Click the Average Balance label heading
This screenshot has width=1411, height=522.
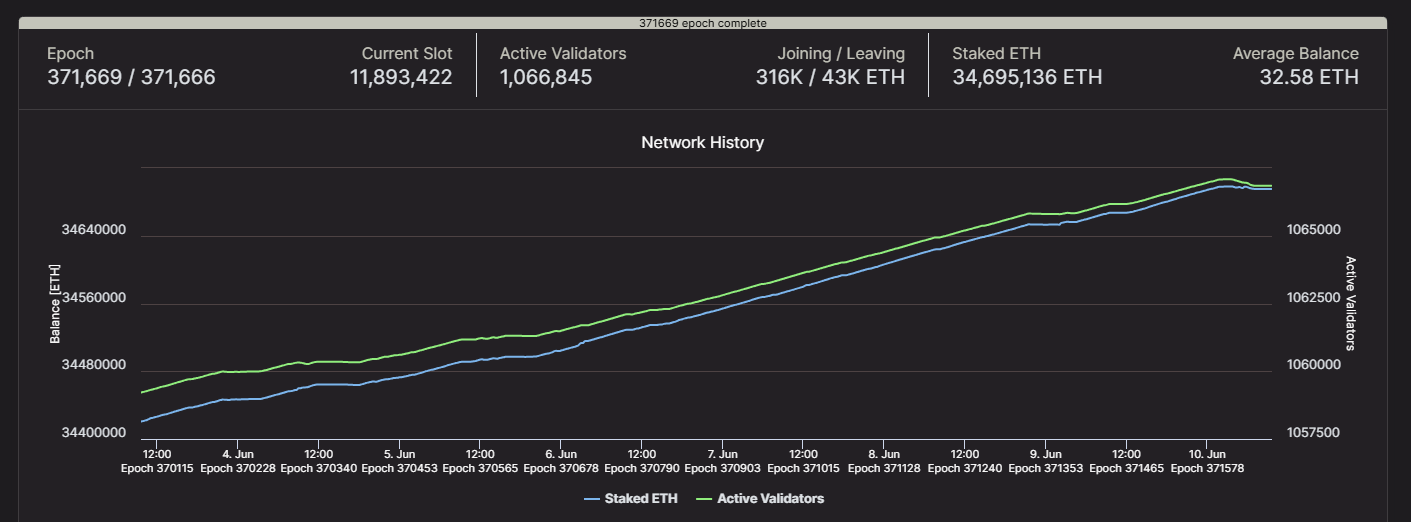point(1296,54)
